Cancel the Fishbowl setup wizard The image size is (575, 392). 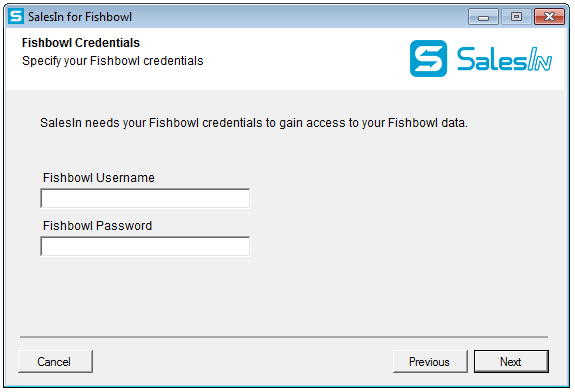point(55,362)
